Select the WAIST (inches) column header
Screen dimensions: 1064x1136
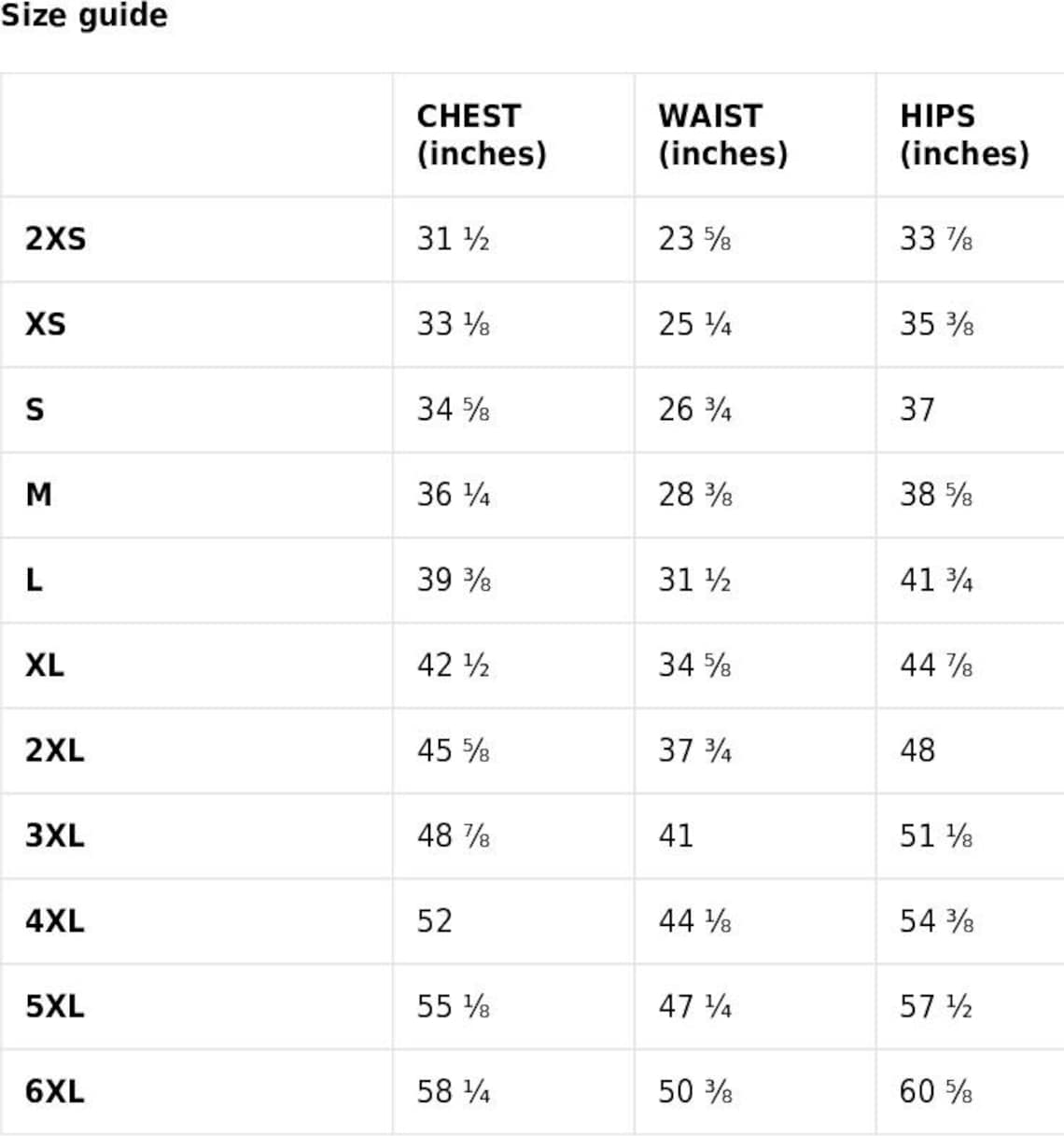coord(723,134)
